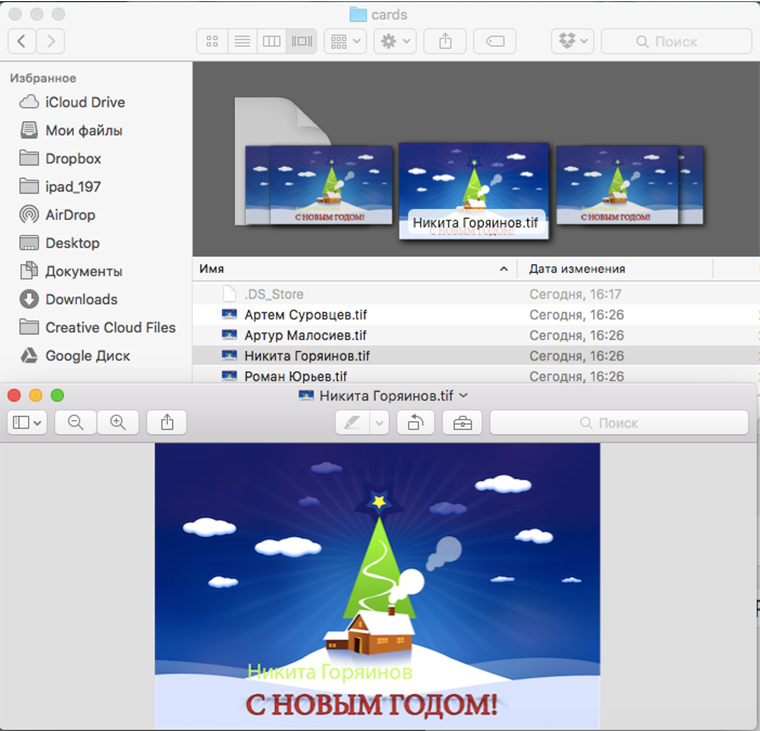Viewport: 760px width, 731px height.
Task: Click the iCloud Drive cloud icon
Action: point(29,102)
